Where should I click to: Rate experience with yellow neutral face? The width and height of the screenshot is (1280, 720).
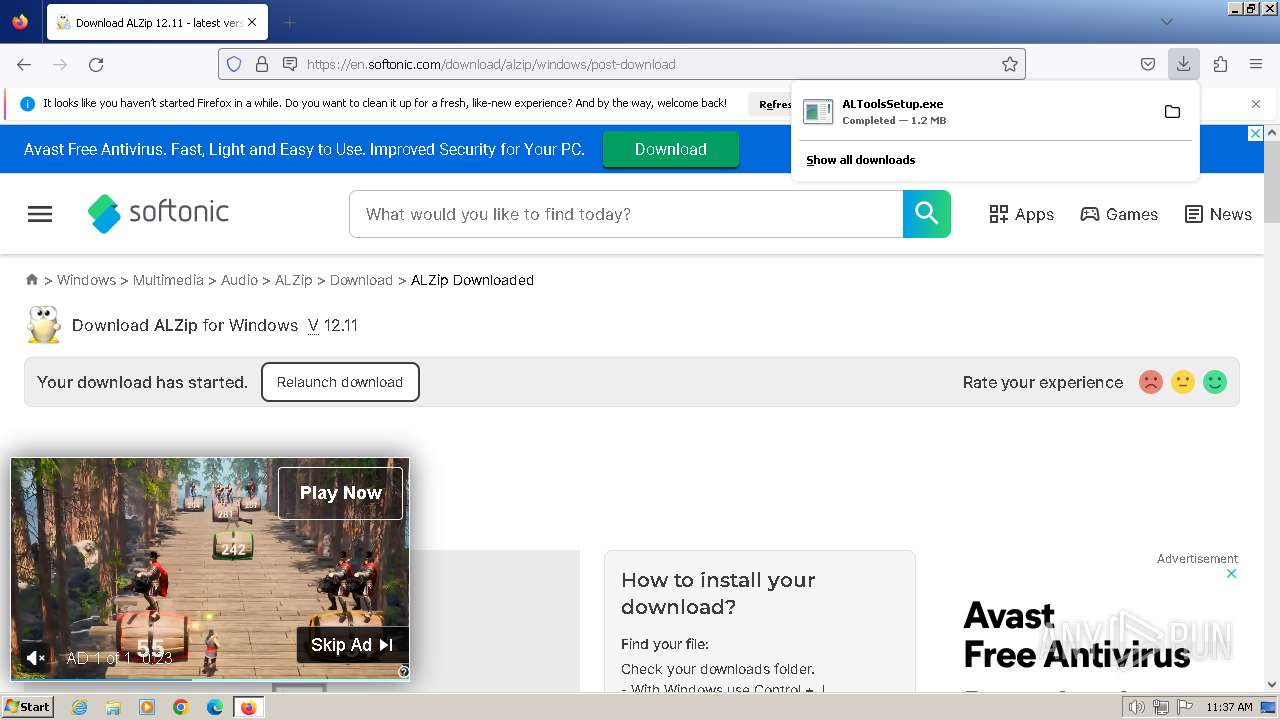(1183, 382)
